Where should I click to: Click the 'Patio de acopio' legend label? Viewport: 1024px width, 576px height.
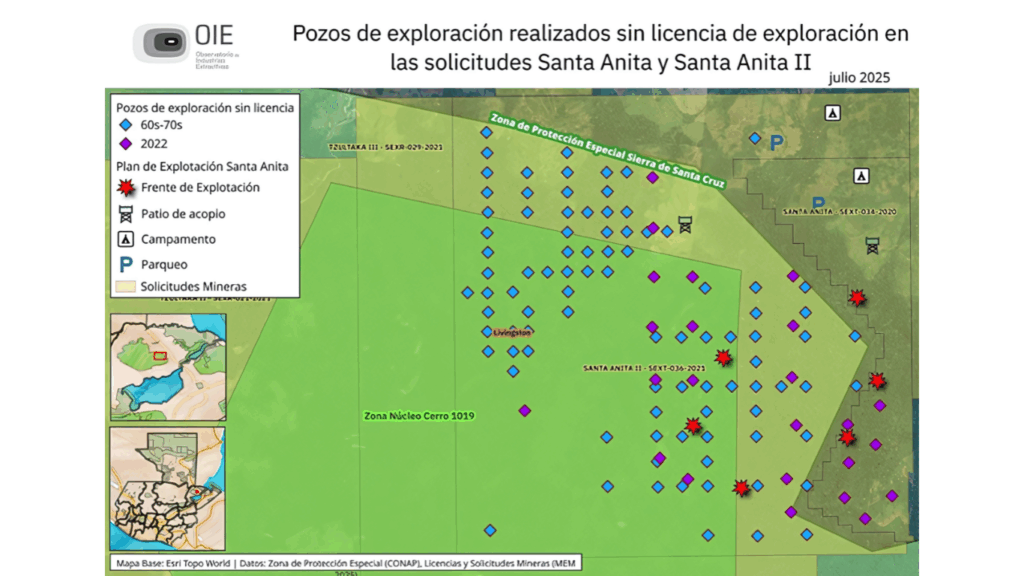tap(183, 214)
